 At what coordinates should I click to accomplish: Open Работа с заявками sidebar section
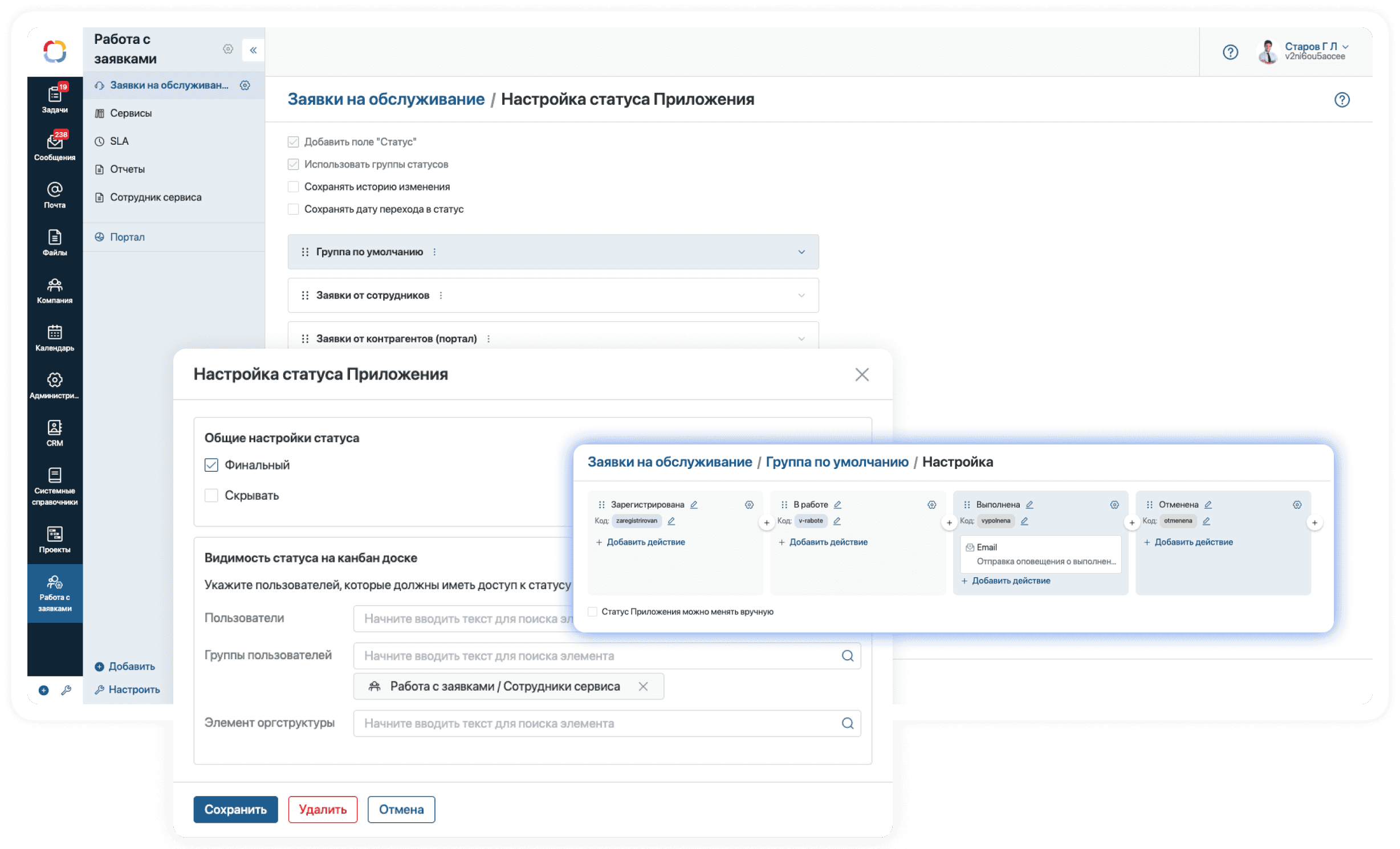(55, 593)
